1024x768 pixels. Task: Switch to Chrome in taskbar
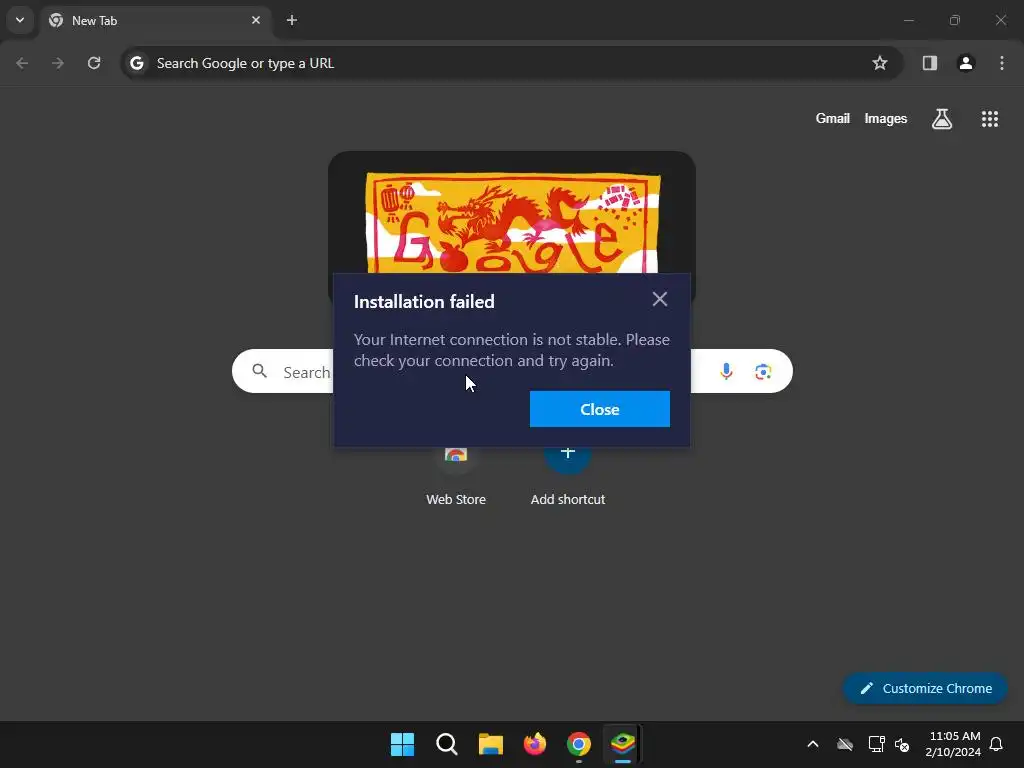[x=579, y=744]
